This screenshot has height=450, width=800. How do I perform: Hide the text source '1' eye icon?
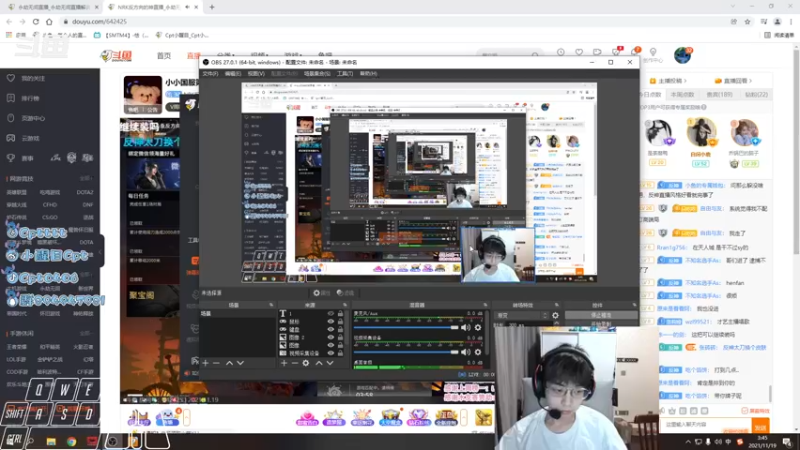tap(331, 314)
